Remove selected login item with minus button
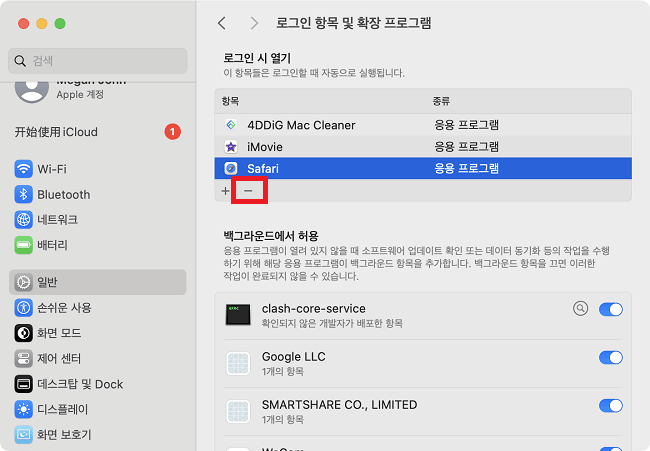The image size is (650, 451). [x=248, y=191]
